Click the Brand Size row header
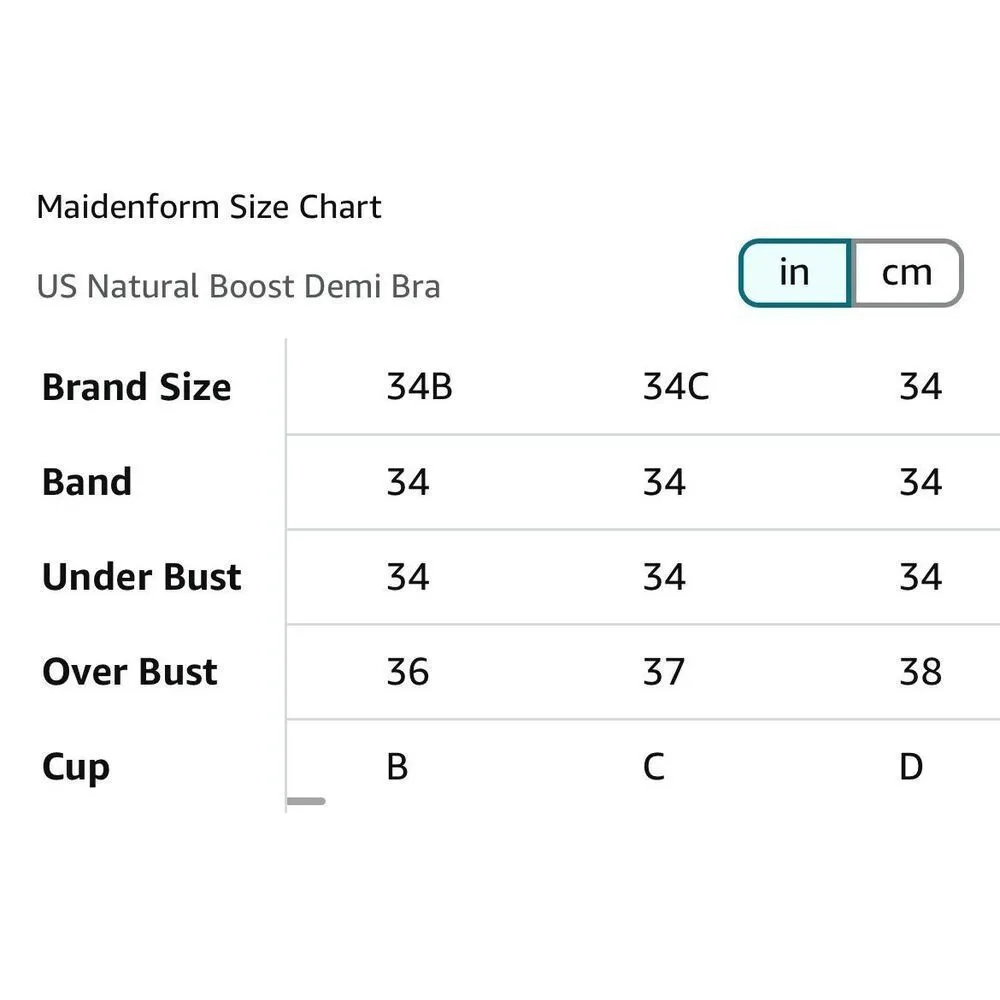Screen dimensions: 1000x1000 (135, 387)
